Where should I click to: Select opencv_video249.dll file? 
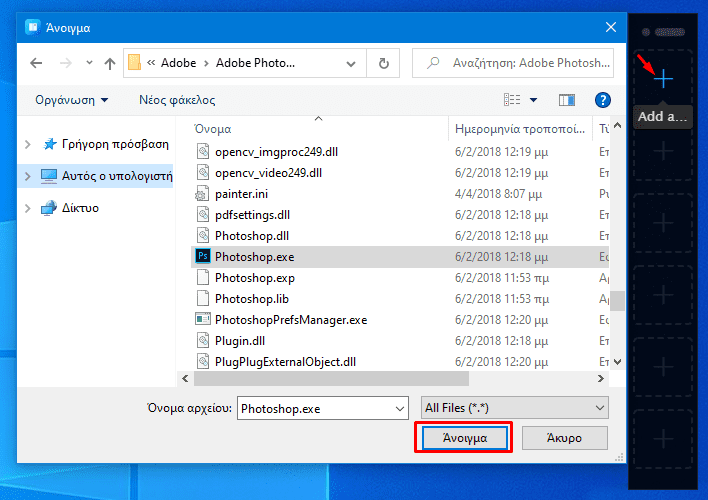coord(269,173)
